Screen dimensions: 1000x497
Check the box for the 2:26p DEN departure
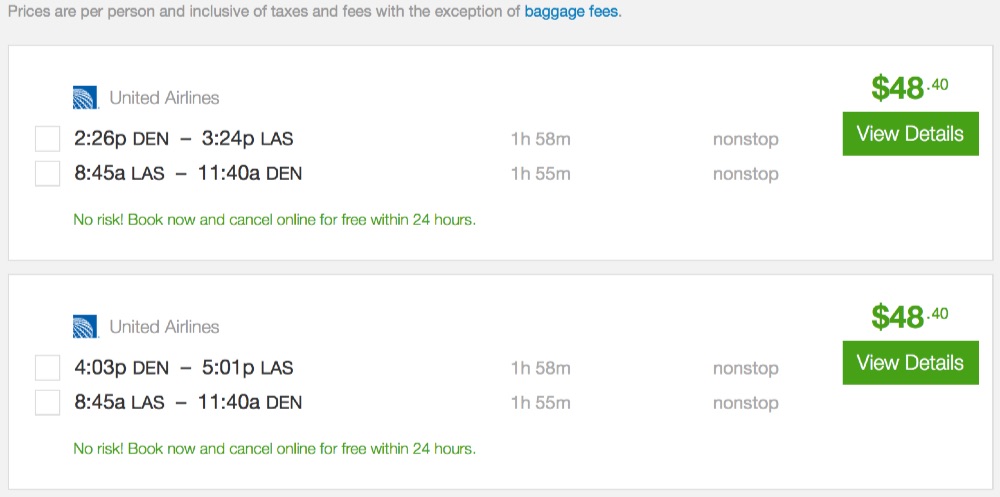pyautogui.click(x=48, y=140)
